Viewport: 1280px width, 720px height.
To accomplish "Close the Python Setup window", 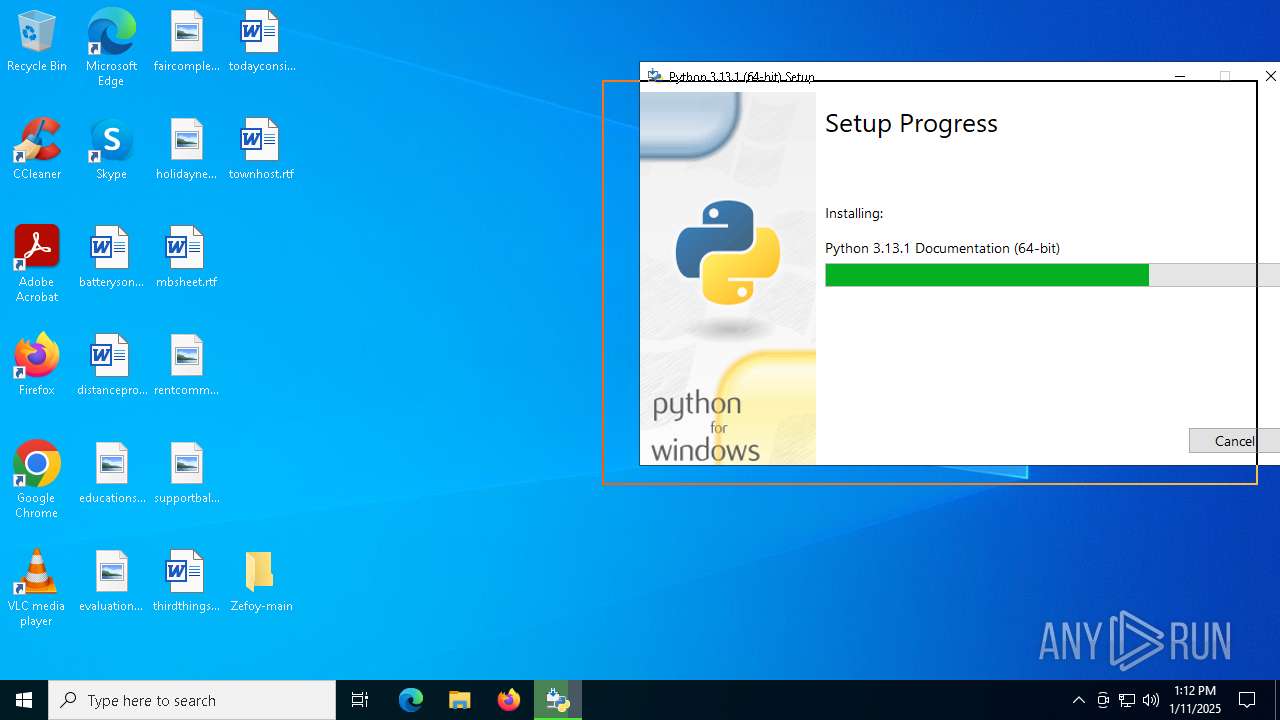I will click(1270, 76).
